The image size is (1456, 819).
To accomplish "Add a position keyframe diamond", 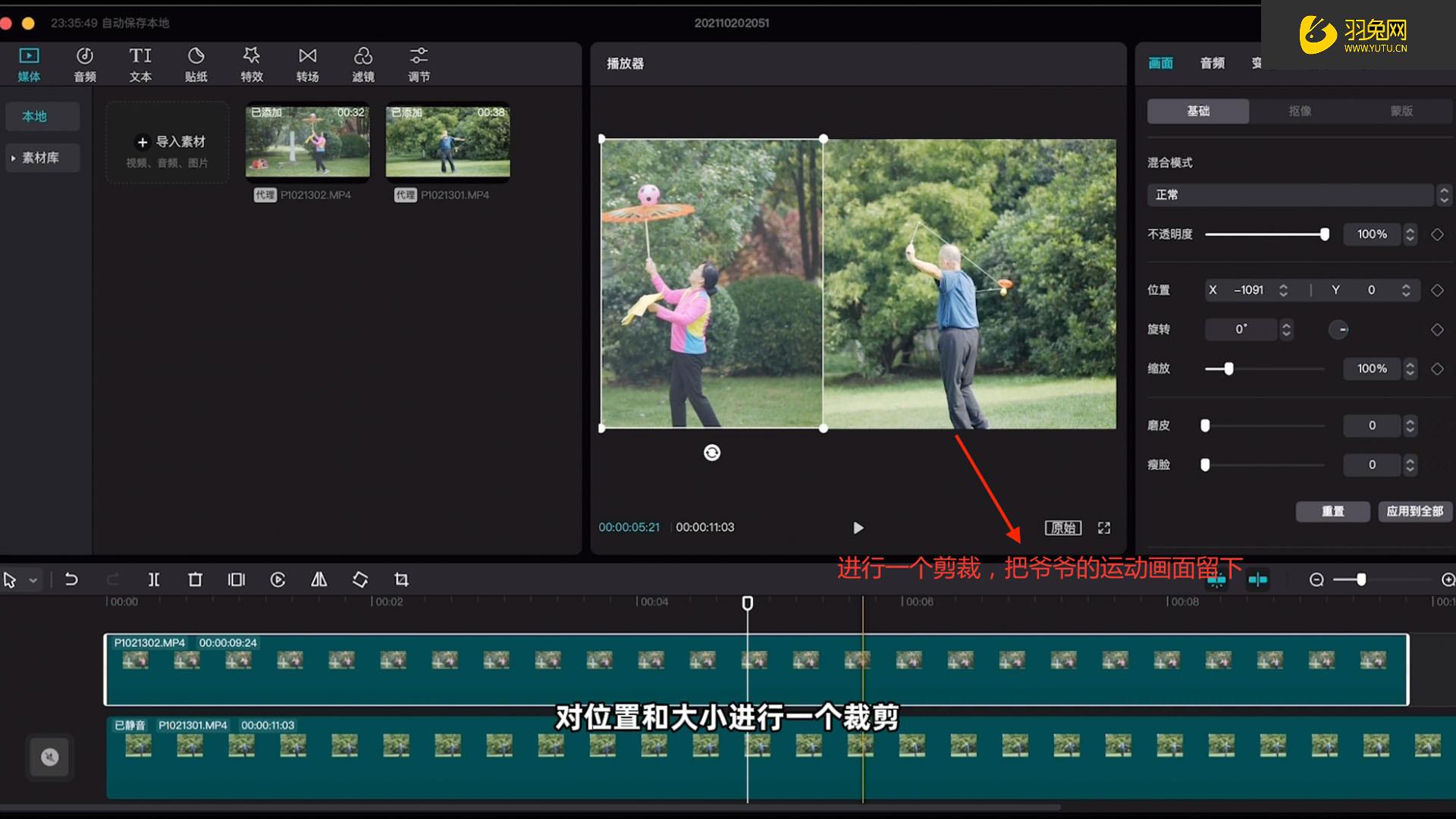I will [x=1437, y=290].
